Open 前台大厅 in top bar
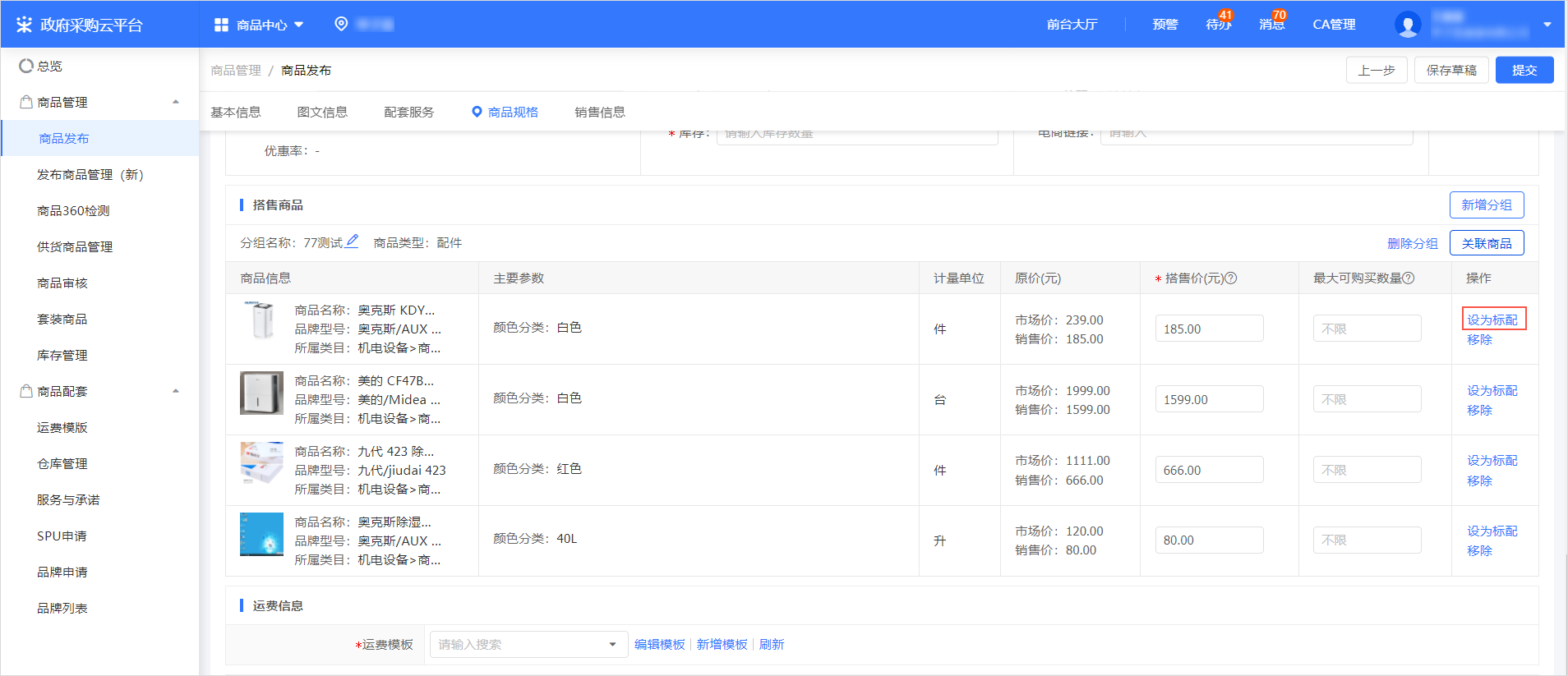Image resolution: width=1568 pixels, height=676 pixels. (1072, 25)
